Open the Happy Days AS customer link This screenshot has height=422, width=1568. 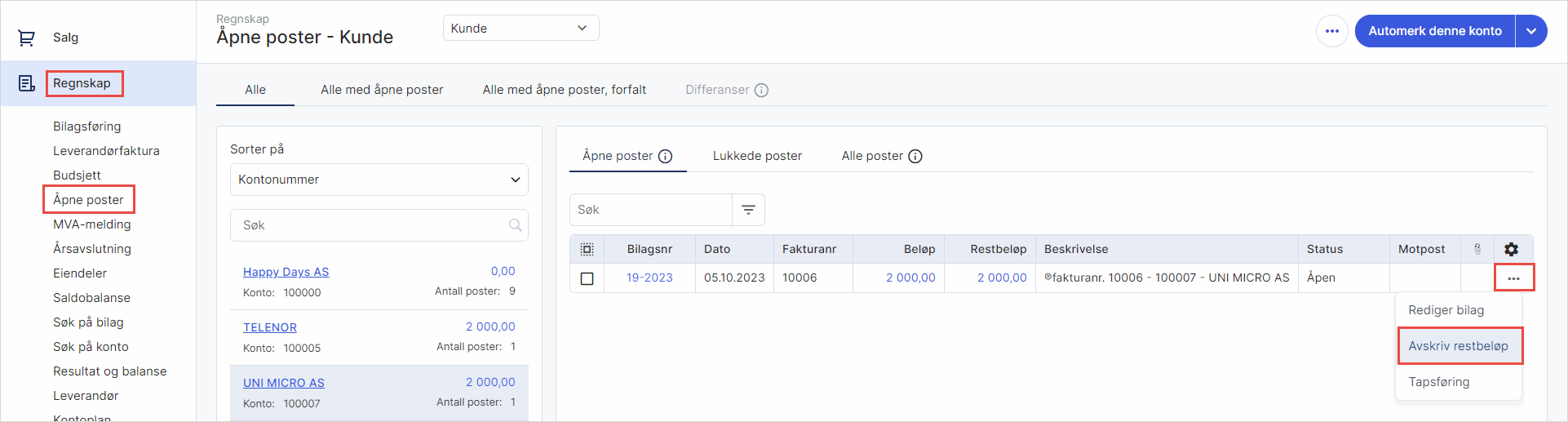[286, 272]
